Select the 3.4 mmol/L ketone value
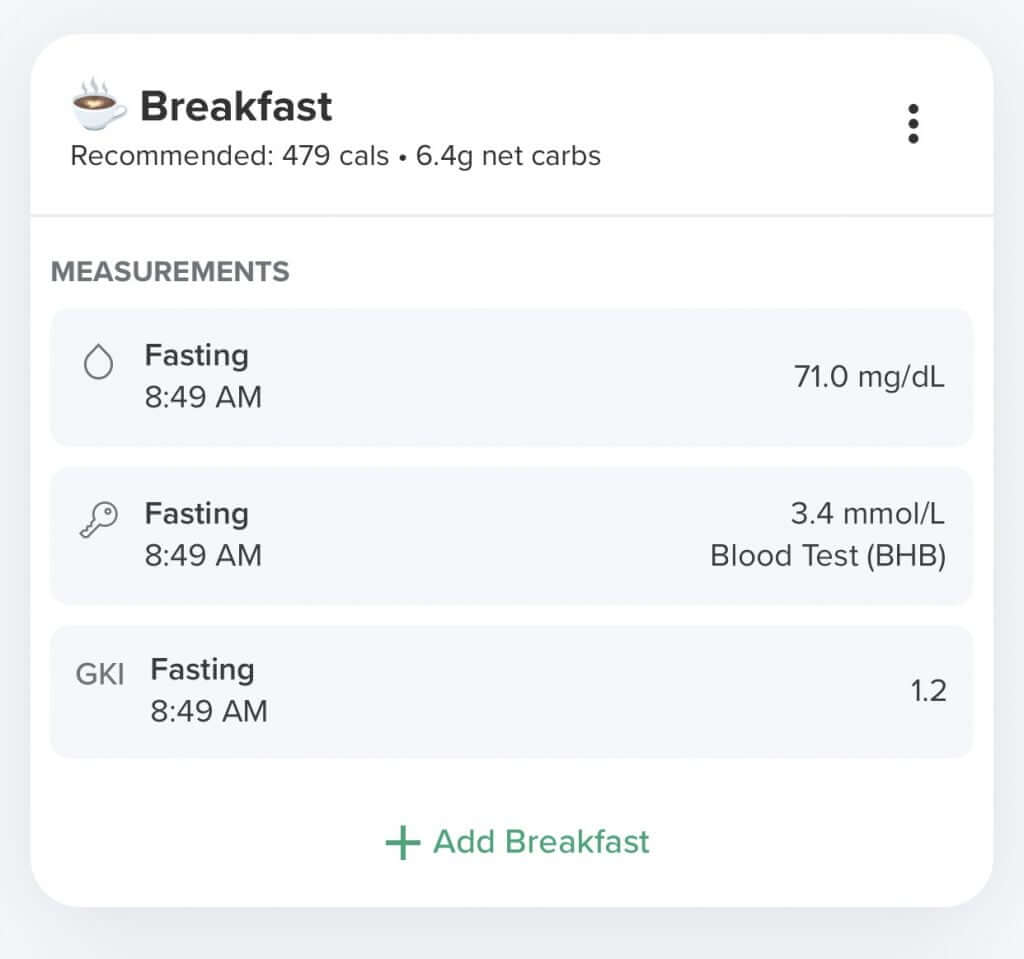The width and height of the screenshot is (1024, 959). click(868, 513)
